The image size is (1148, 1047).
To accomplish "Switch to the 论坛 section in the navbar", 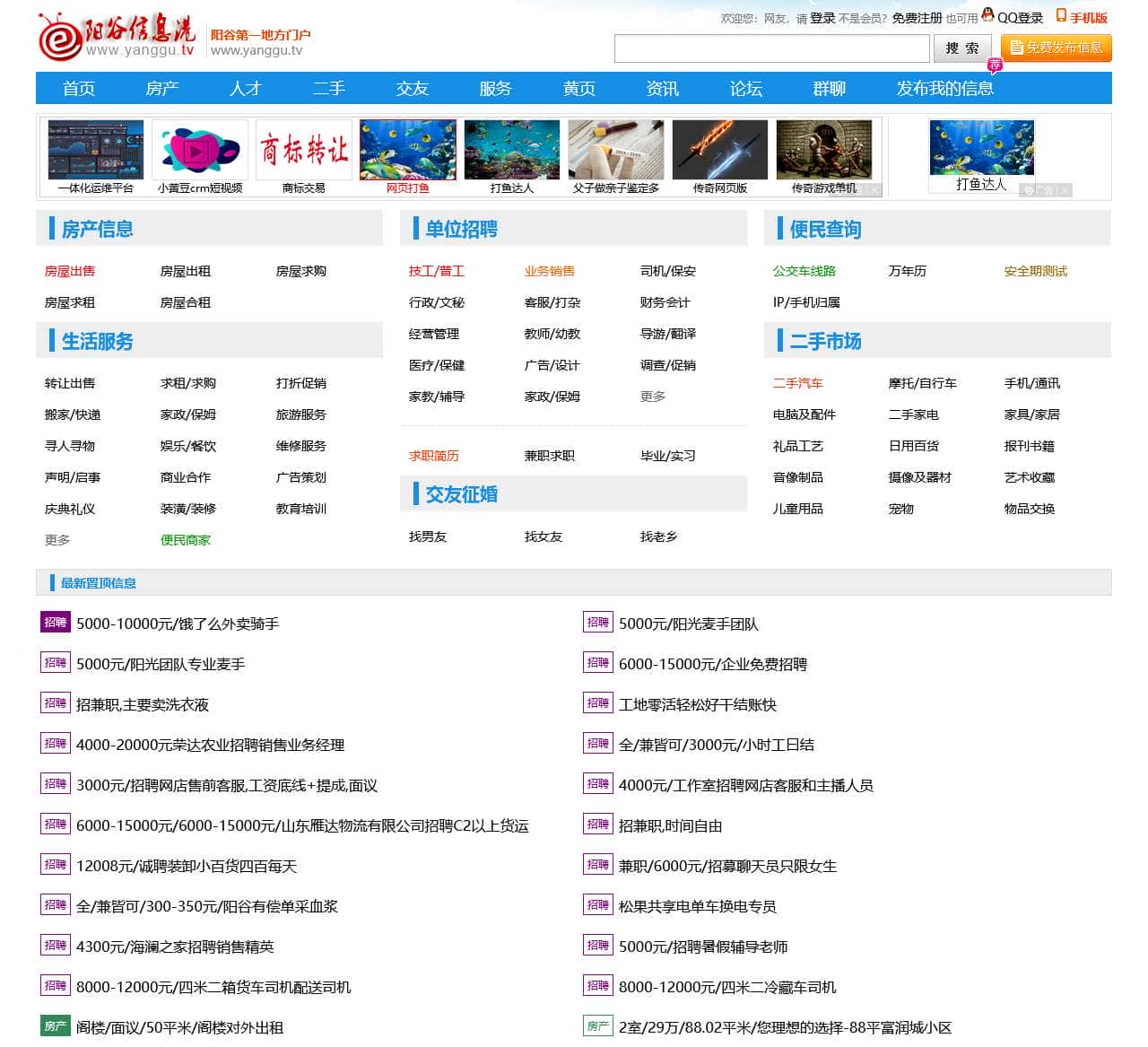I will pos(744,88).
